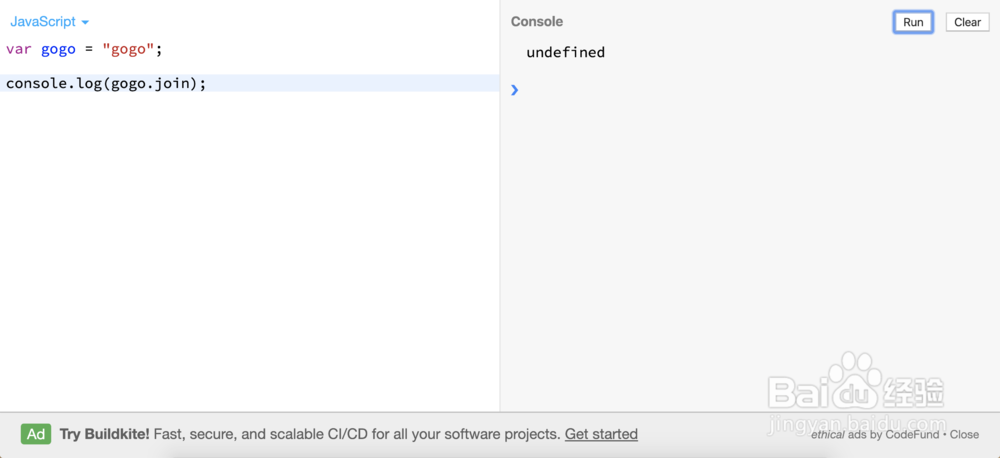1000x458 pixels.
Task: Click the arrow next to JavaScript
Action: pos(85,23)
